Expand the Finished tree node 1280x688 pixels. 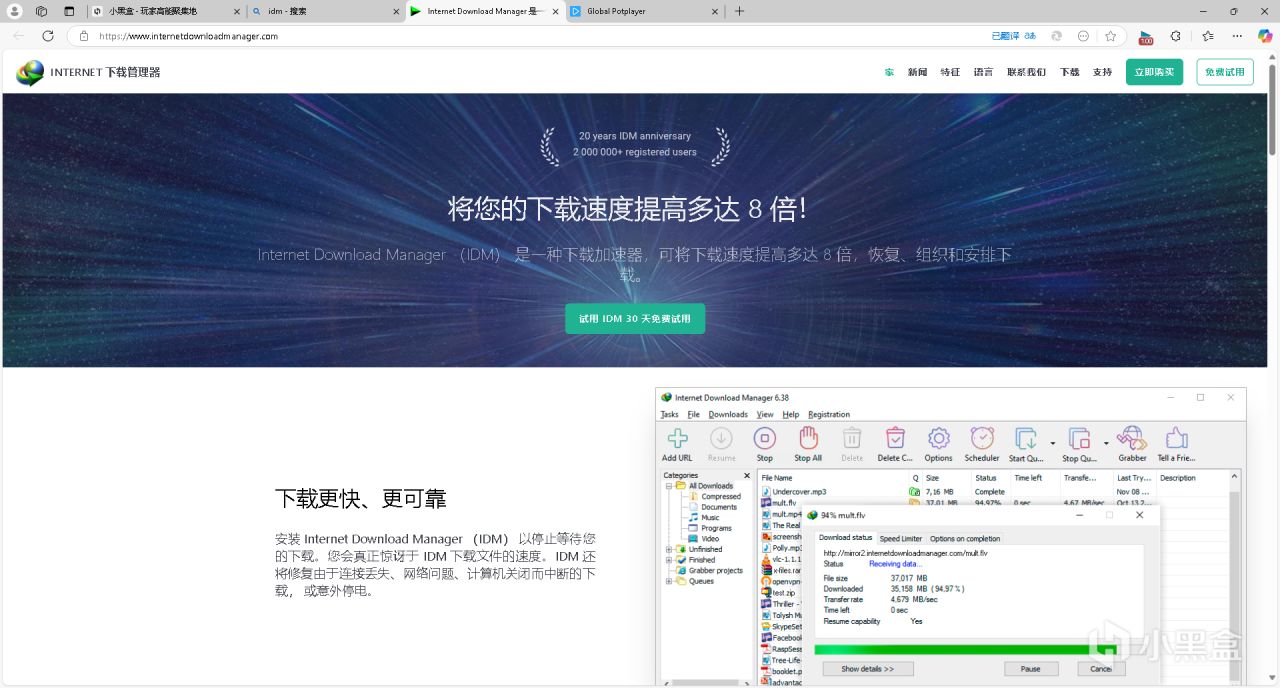(x=669, y=560)
